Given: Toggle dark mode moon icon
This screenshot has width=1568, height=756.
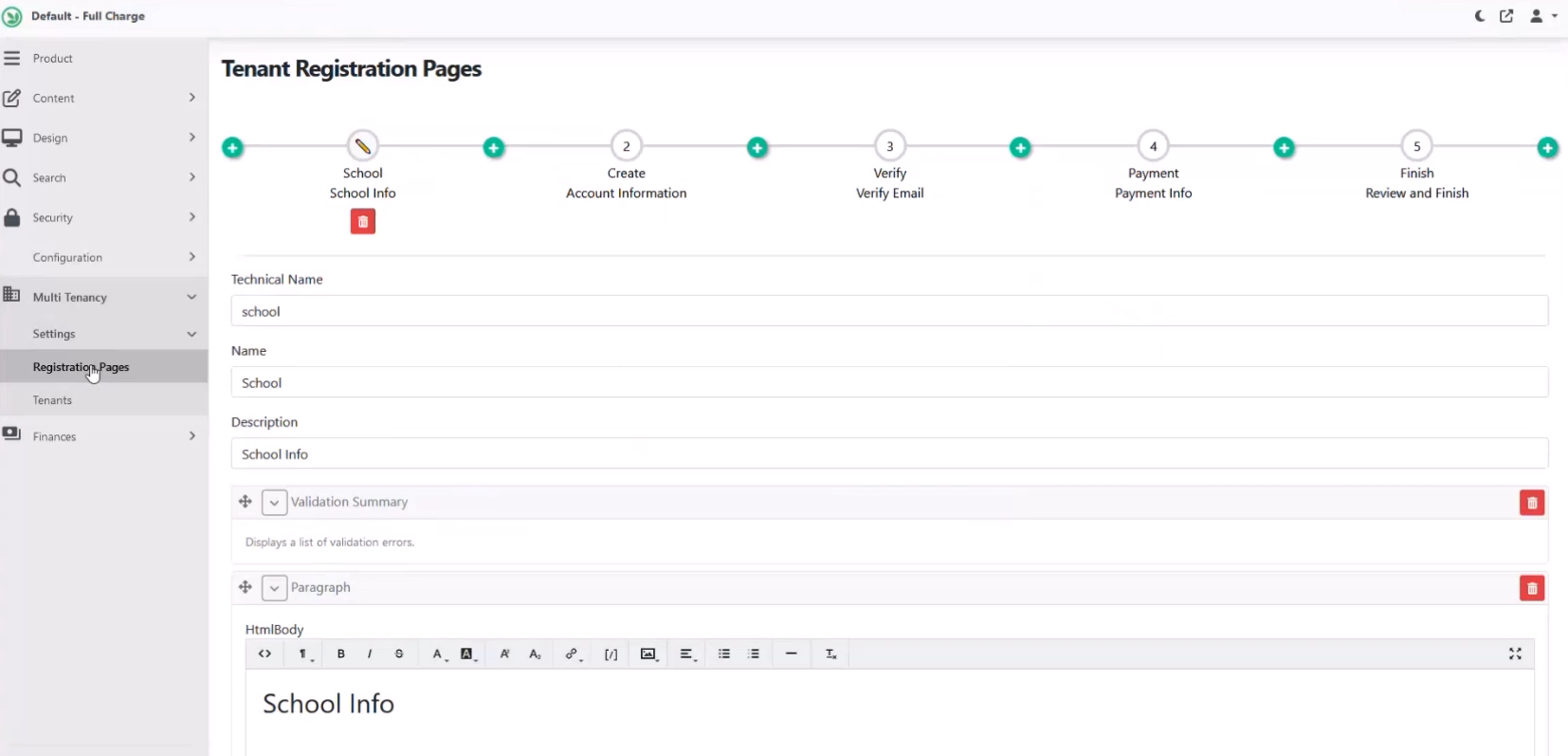Looking at the screenshot, I should 1480,16.
